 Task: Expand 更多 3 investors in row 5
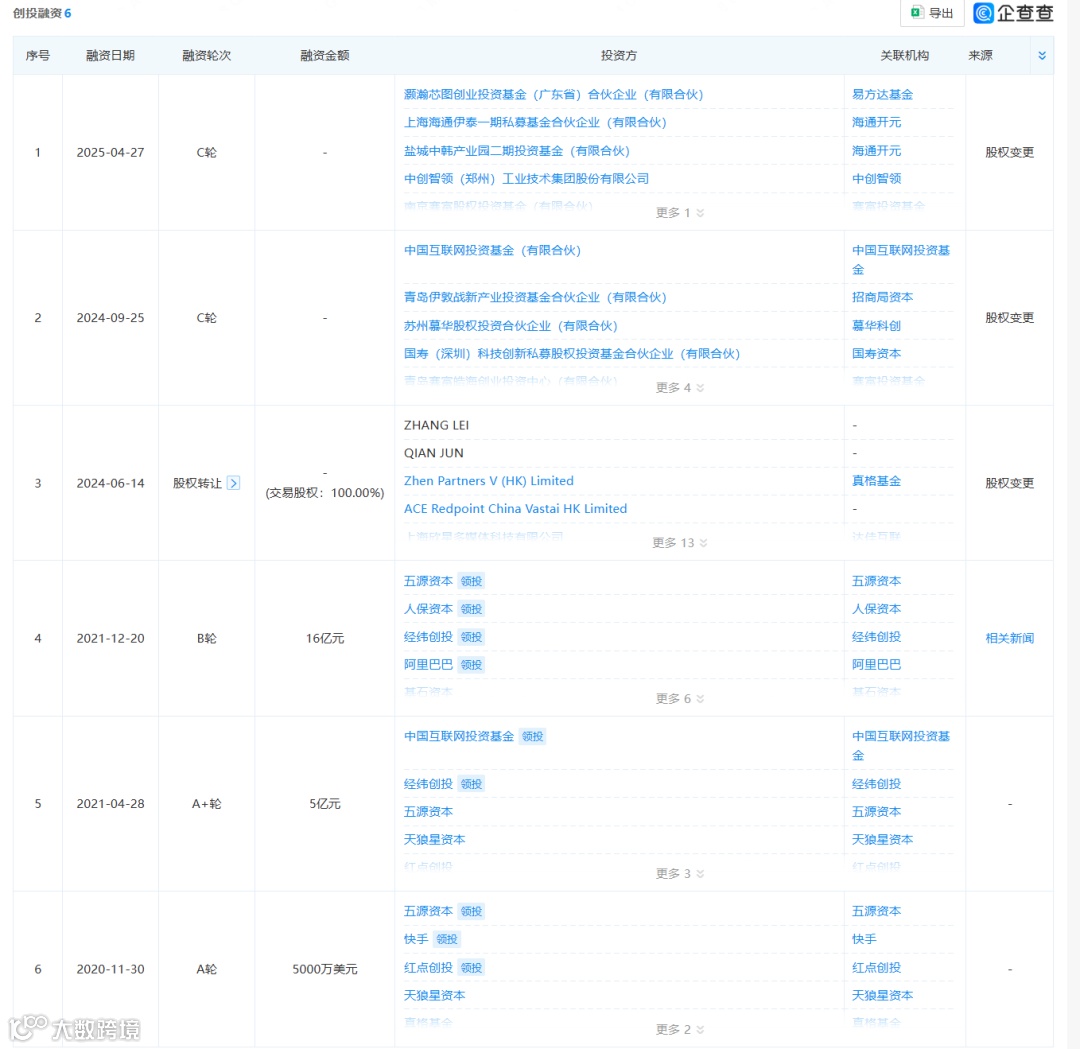click(x=679, y=873)
